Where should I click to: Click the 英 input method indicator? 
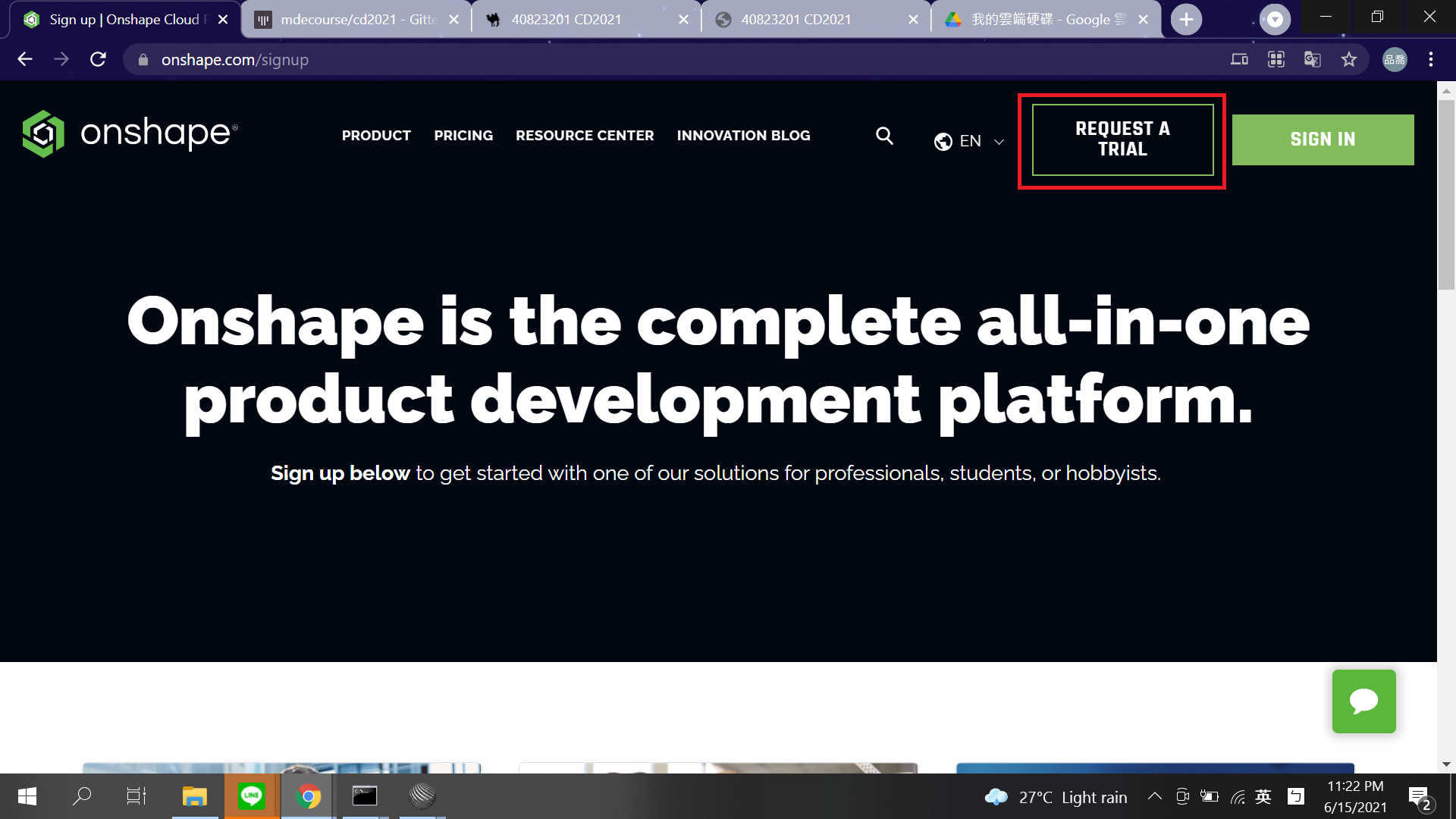click(x=1263, y=796)
